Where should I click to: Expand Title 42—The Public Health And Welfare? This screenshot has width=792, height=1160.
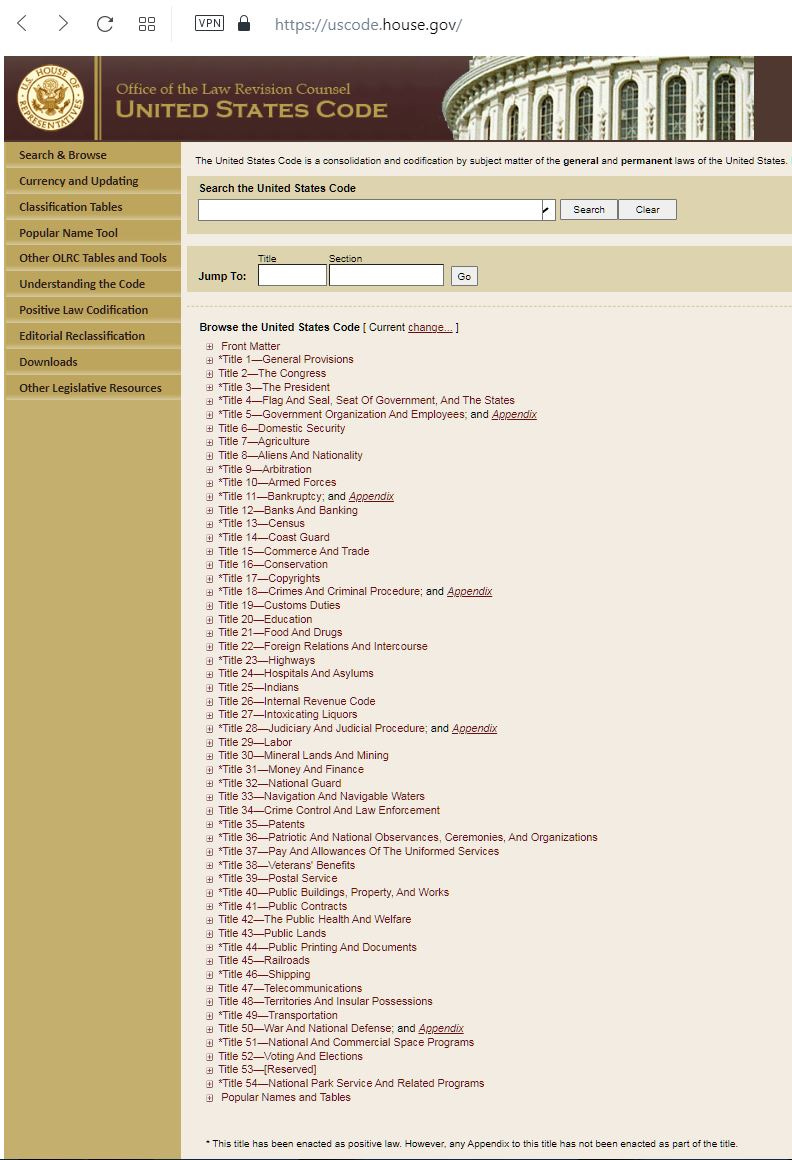point(210,920)
